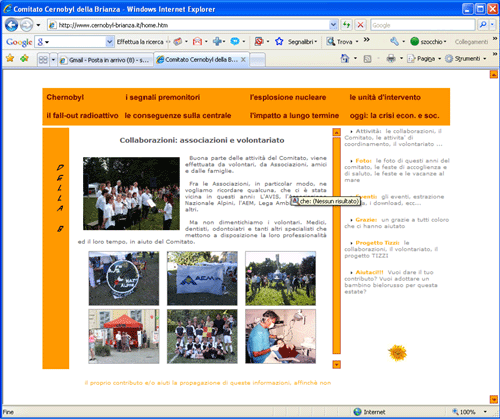The width and height of the screenshot is (500, 419).
Task: Switch to Gmail - Posta in arrivo tab
Action: (x=105, y=60)
